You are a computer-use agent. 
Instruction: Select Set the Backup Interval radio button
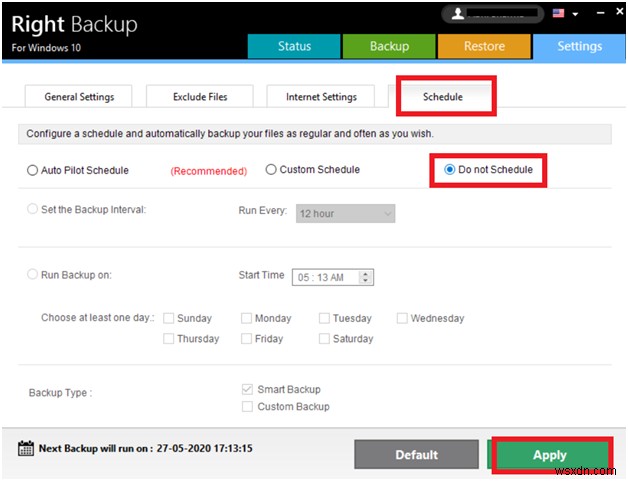coord(32,209)
